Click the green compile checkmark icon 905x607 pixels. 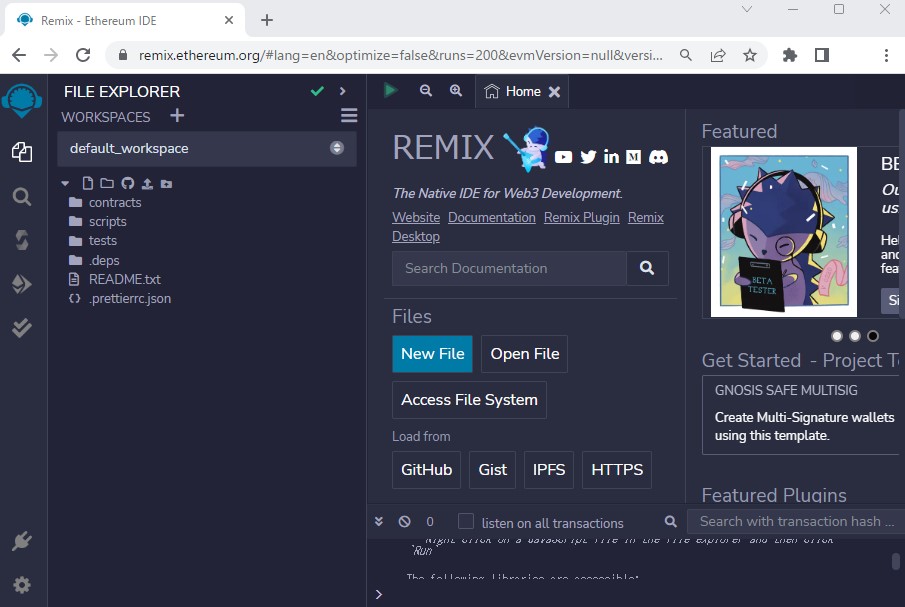[317, 91]
